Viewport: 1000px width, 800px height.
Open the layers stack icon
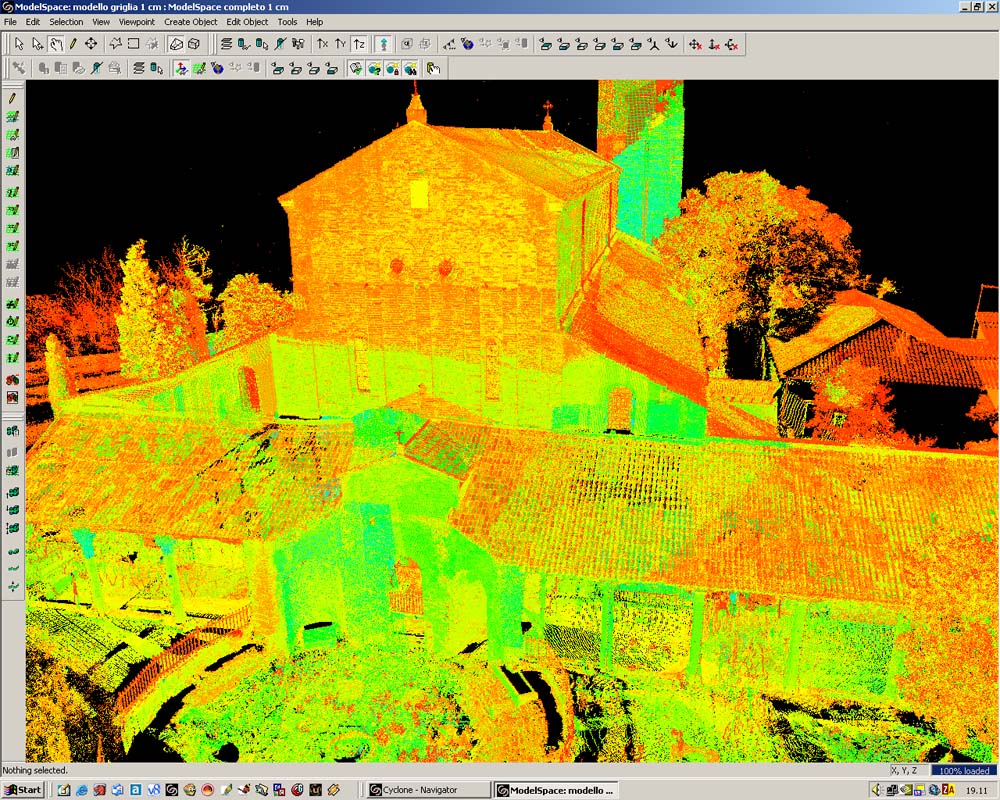coord(226,44)
